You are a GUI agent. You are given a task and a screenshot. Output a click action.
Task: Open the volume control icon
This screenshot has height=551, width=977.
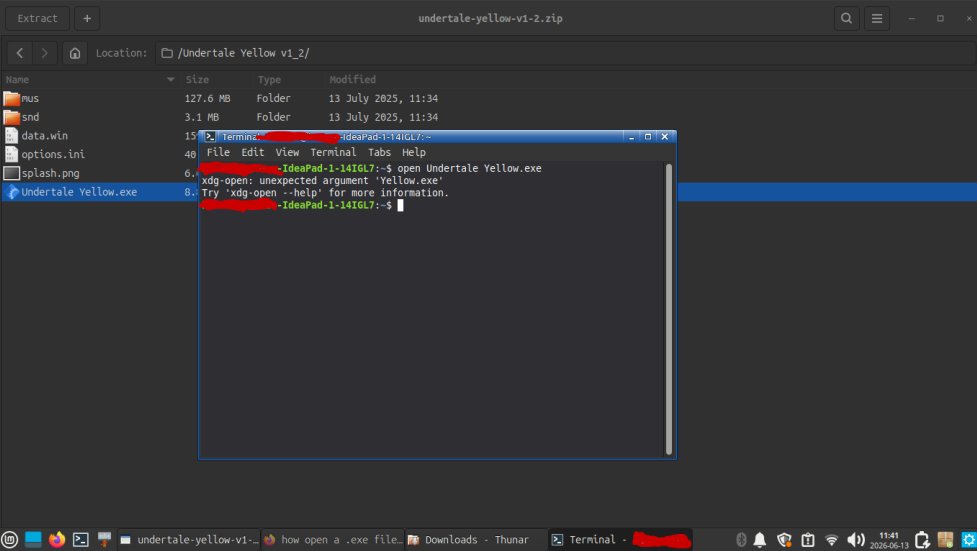[856, 540]
